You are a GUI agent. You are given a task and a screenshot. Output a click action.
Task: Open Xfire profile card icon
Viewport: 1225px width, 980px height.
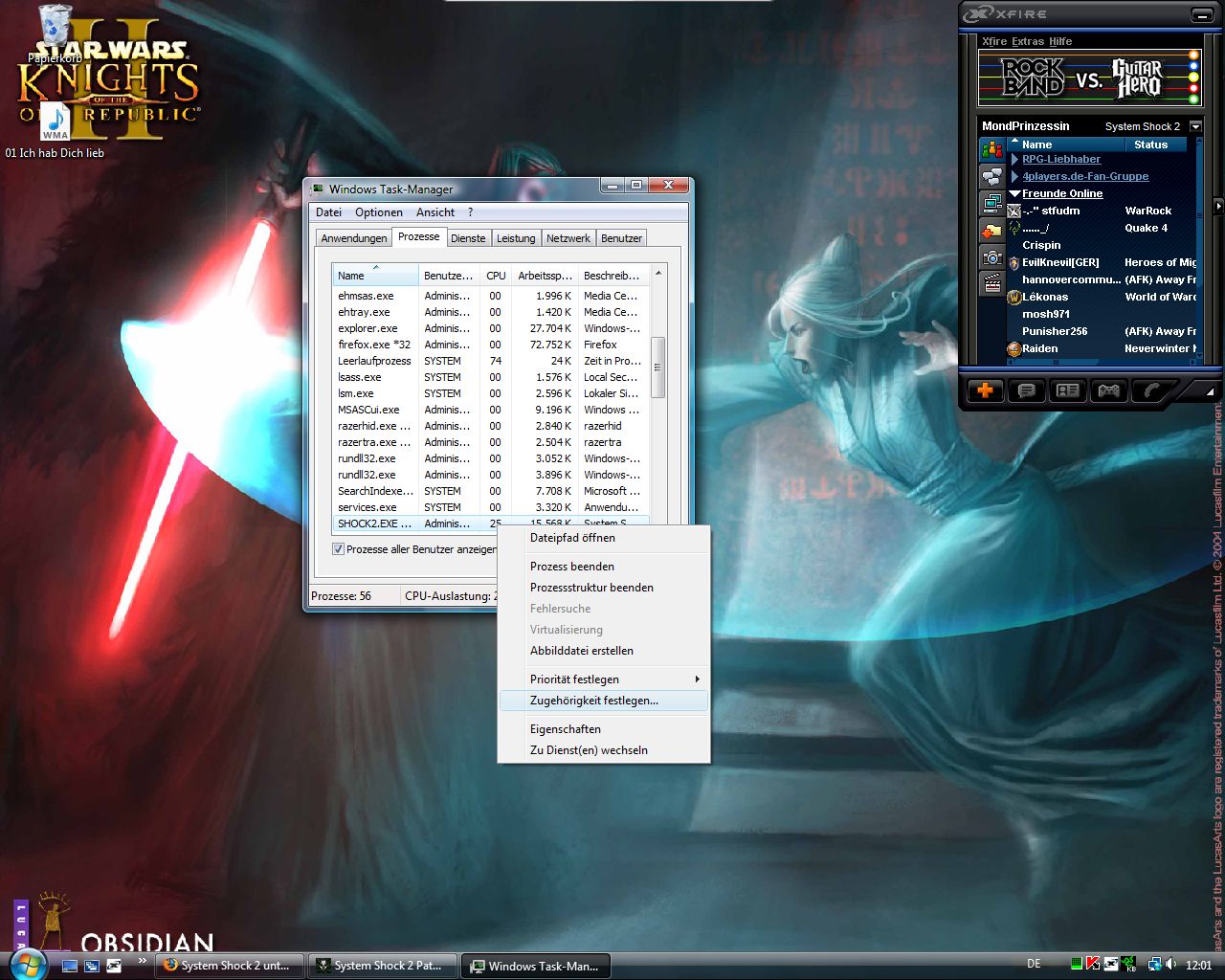coord(1067,390)
